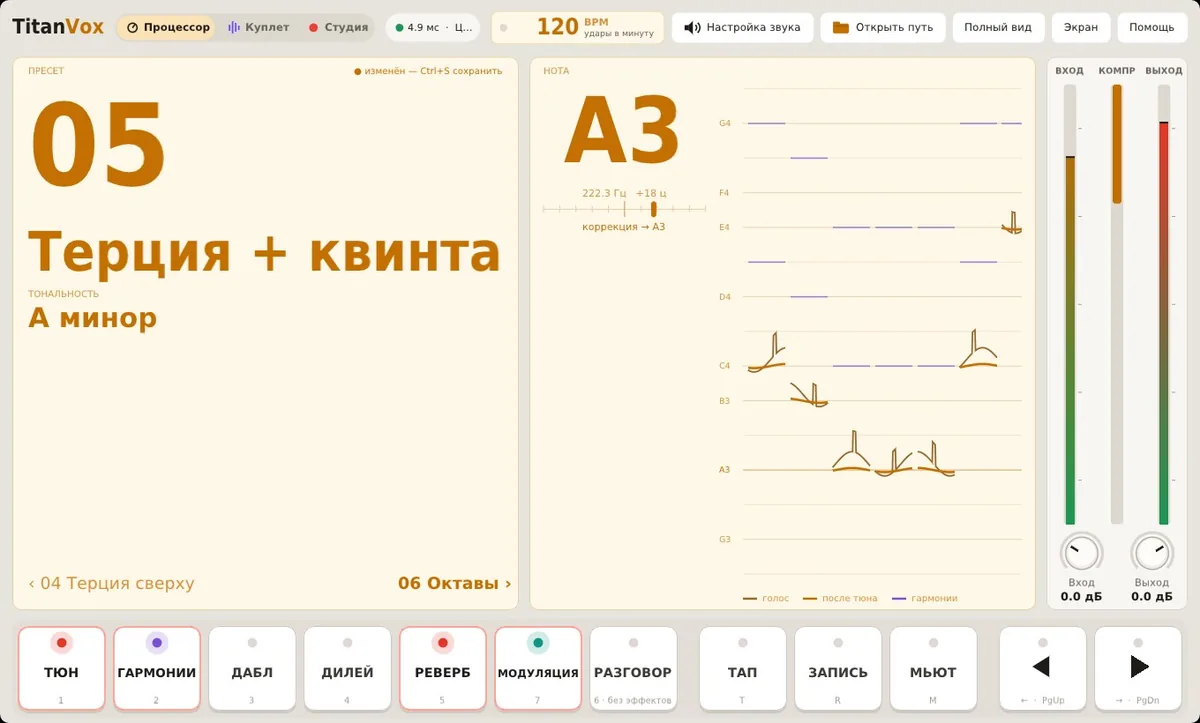Screen dimensions: 1200x723
Task: Click the изменён — Ctrl+S сохранить notice
Action: (x=428, y=71)
